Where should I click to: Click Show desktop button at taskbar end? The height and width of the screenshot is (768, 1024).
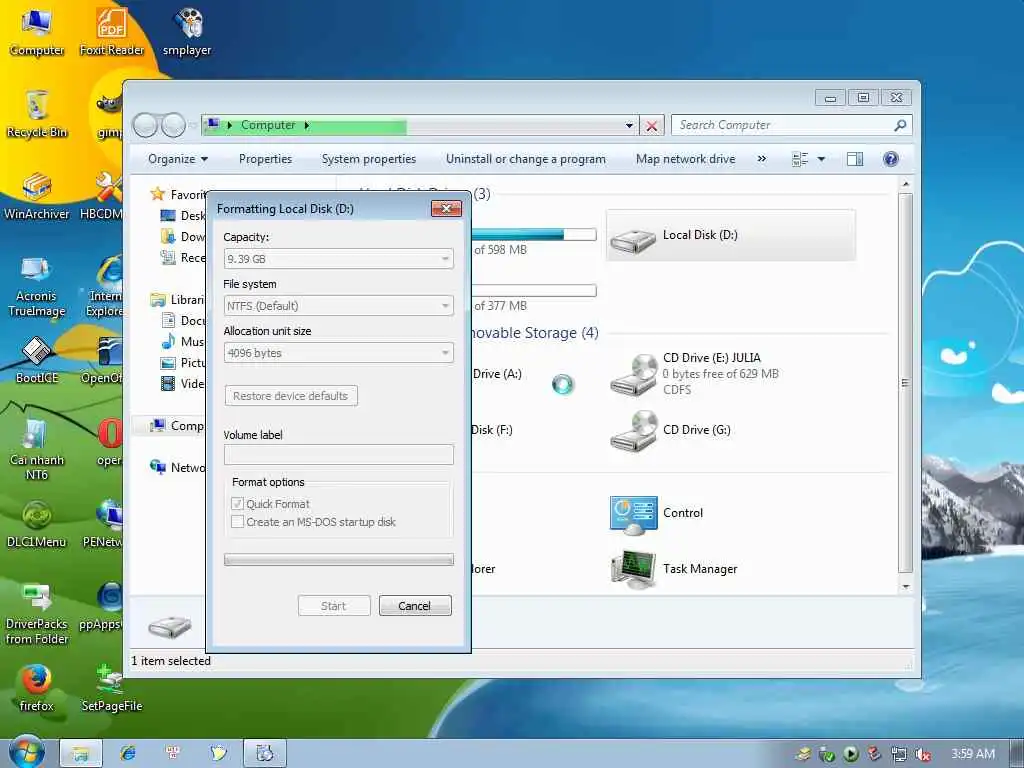1017,754
